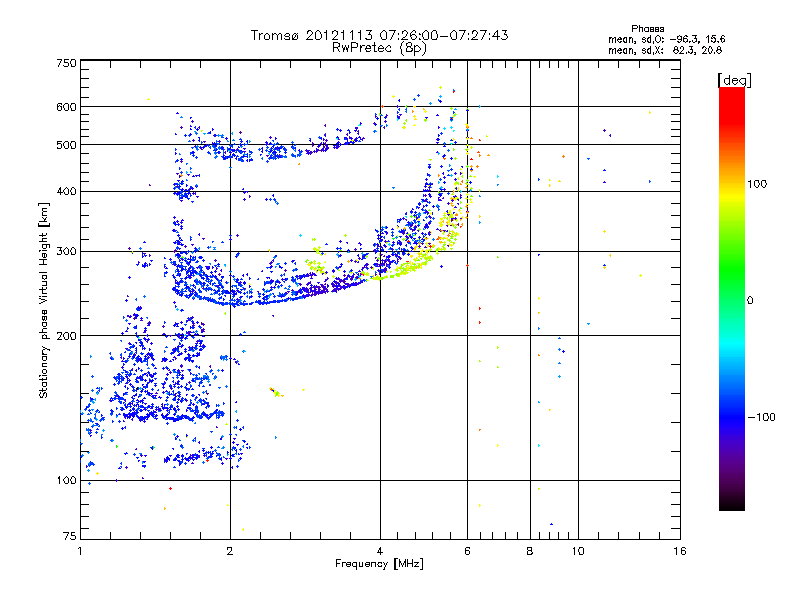Click the '8' x-axis tick label
The width and height of the screenshot is (800, 600).
click(x=530, y=551)
